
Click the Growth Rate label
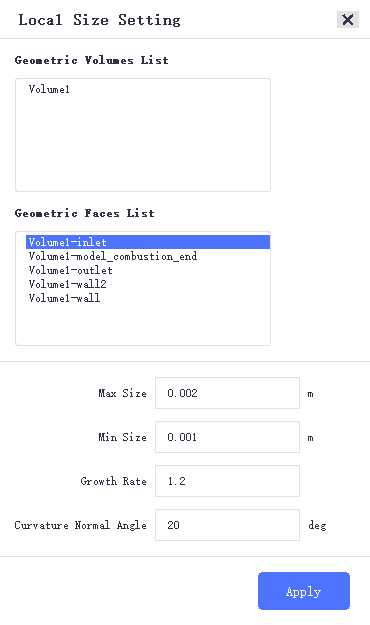tap(114, 481)
